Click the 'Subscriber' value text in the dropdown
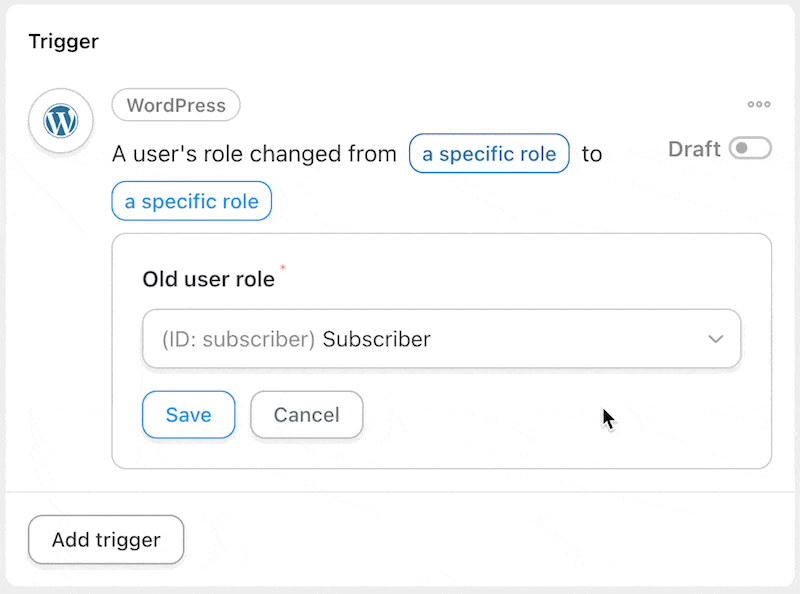This screenshot has height=594, width=800. (377, 339)
